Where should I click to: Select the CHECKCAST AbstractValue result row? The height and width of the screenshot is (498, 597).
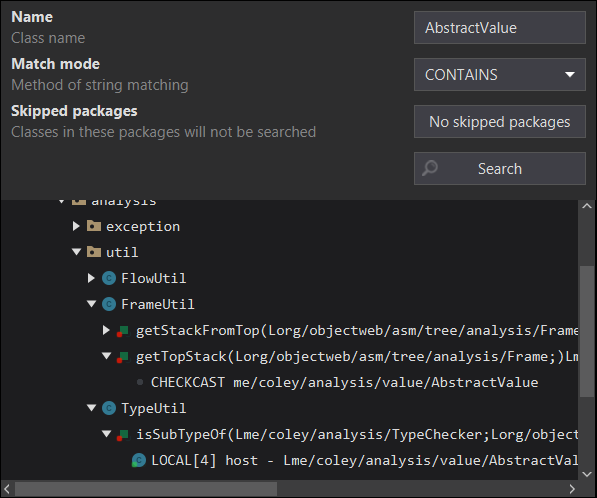[344, 382]
